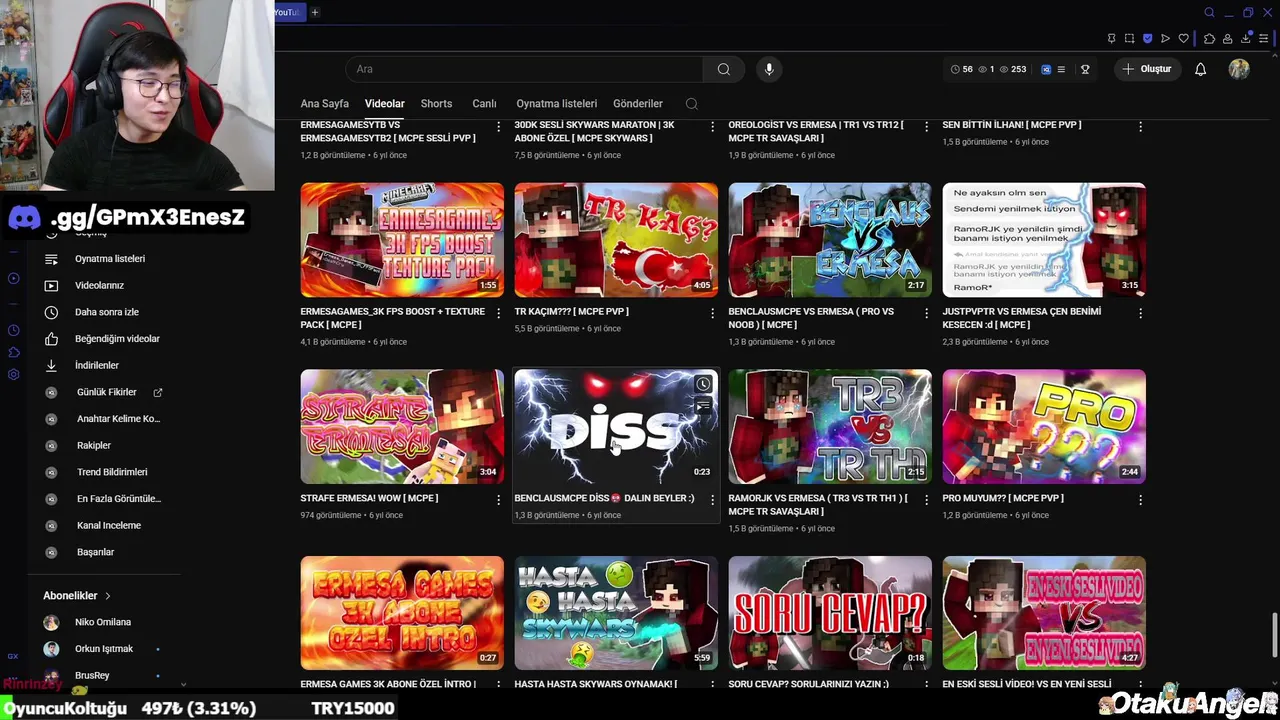Expand Abonelikler section chevron
This screenshot has width=1280, height=720.
(108, 596)
